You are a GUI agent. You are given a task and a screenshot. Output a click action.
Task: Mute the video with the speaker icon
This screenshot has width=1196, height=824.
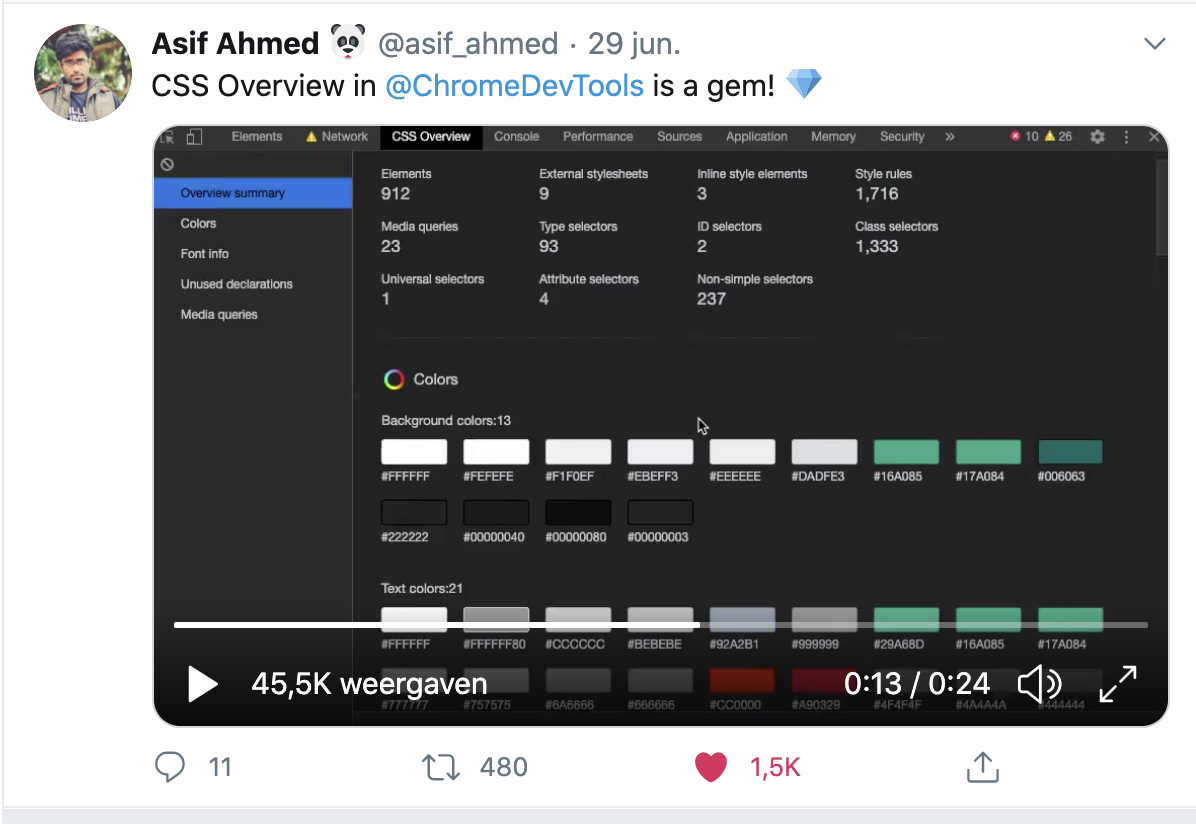(x=1039, y=684)
